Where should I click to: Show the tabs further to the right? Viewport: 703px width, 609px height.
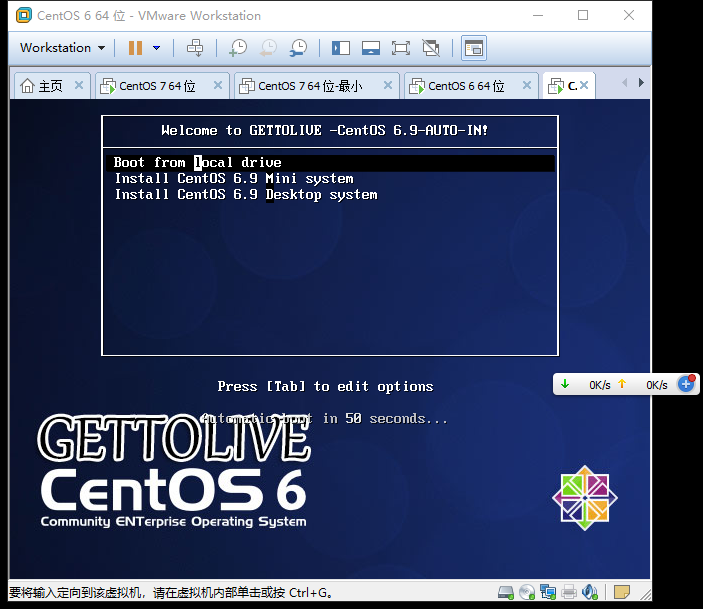click(x=641, y=83)
